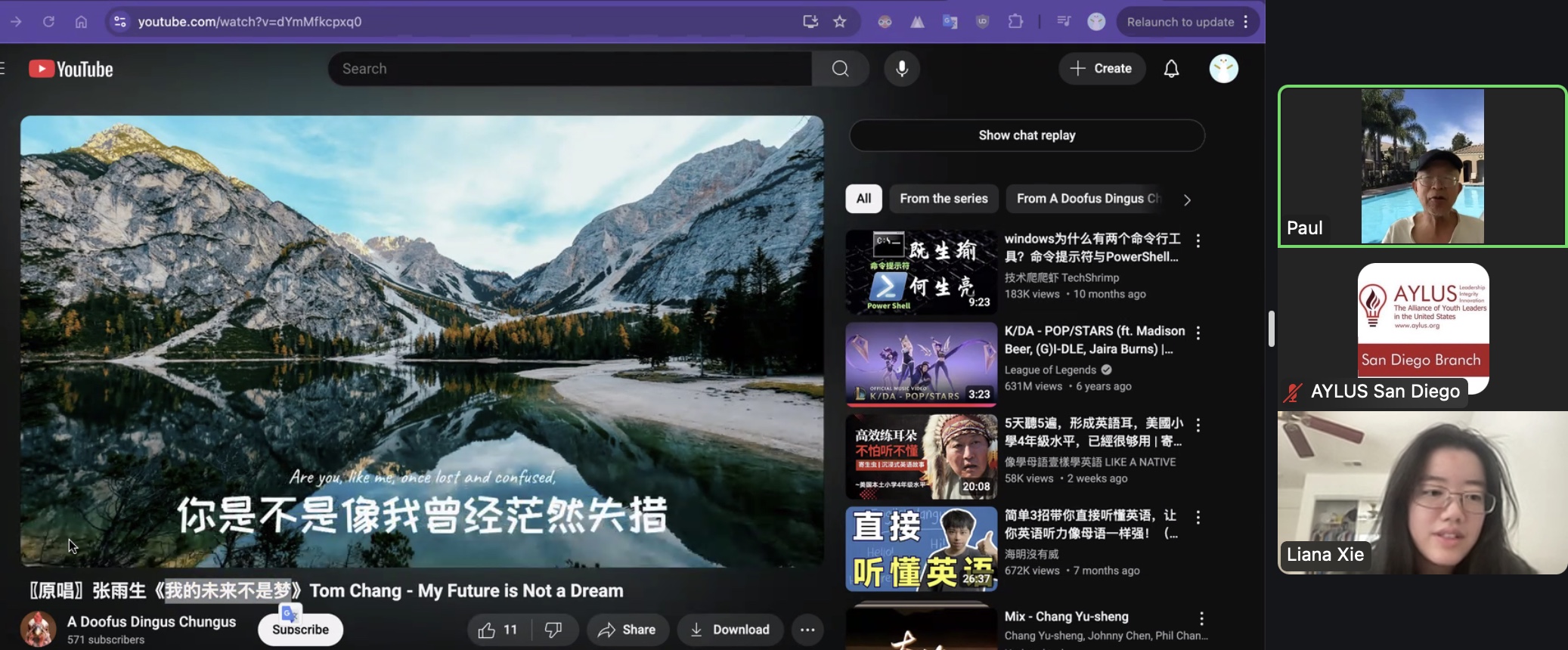Subscribe to A Doofus Dingus Chungus

(x=300, y=630)
